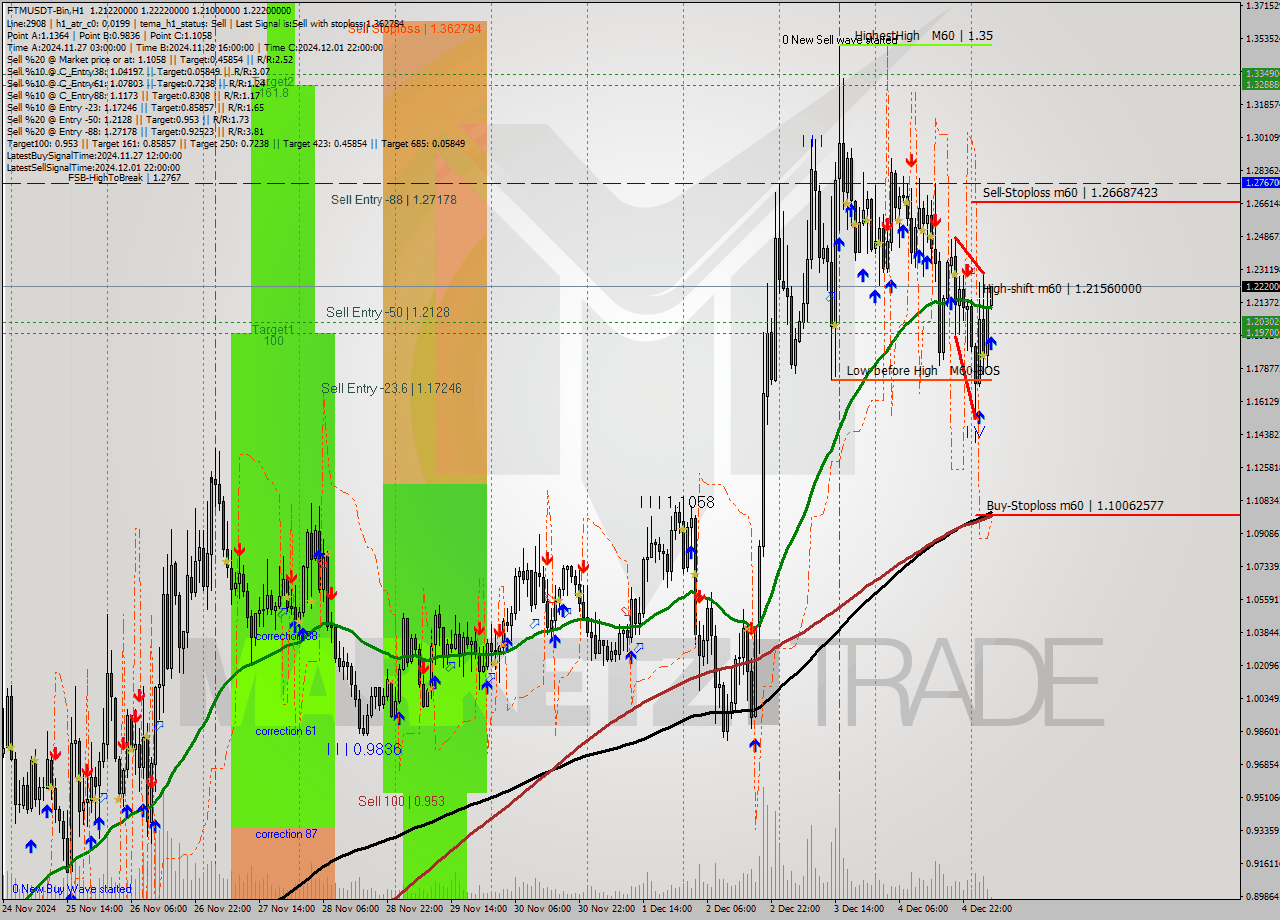Click the 1.16123 price axis label
The height and width of the screenshot is (920, 1280).
[1262, 401]
